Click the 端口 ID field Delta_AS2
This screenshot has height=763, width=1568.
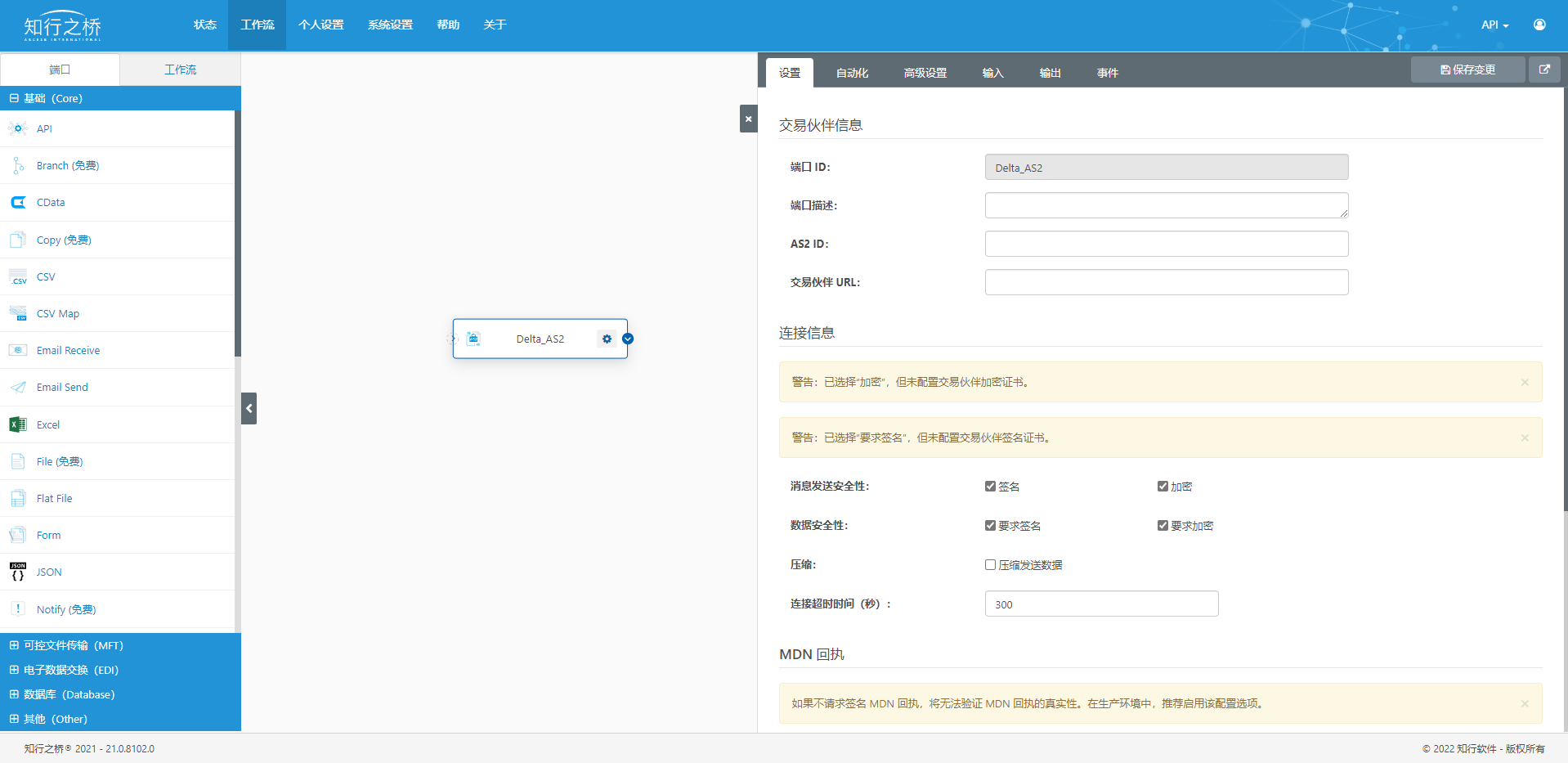[x=1167, y=167]
